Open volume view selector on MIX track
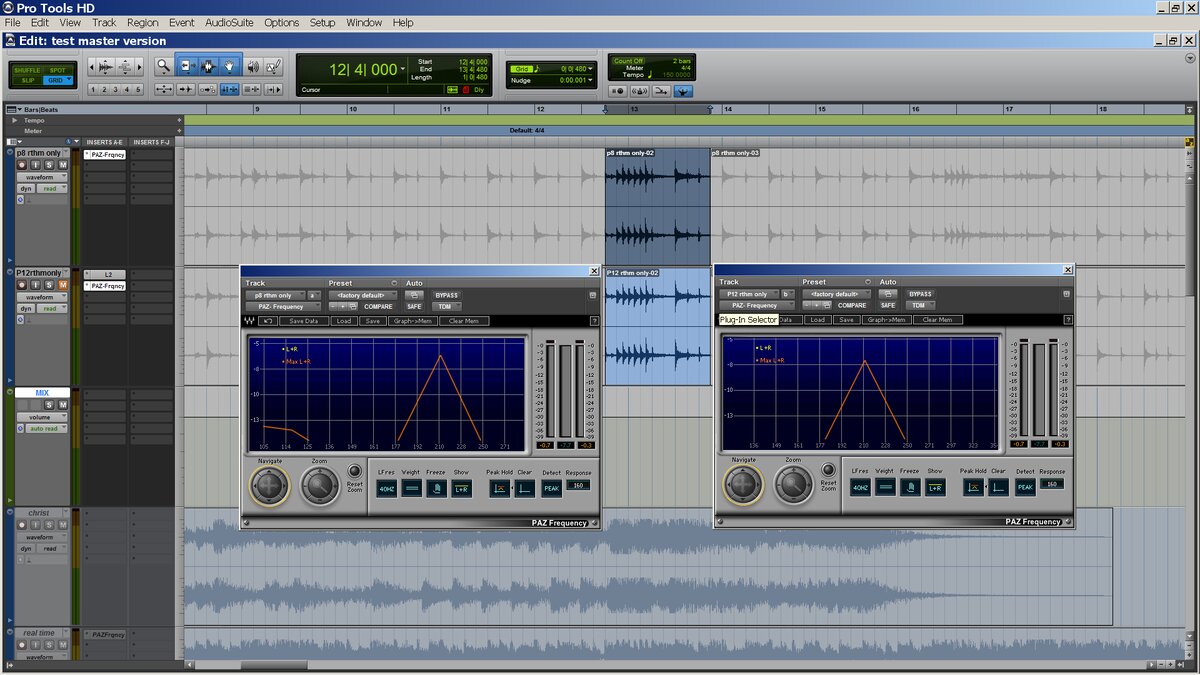The width and height of the screenshot is (1200, 675). tap(42, 417)
